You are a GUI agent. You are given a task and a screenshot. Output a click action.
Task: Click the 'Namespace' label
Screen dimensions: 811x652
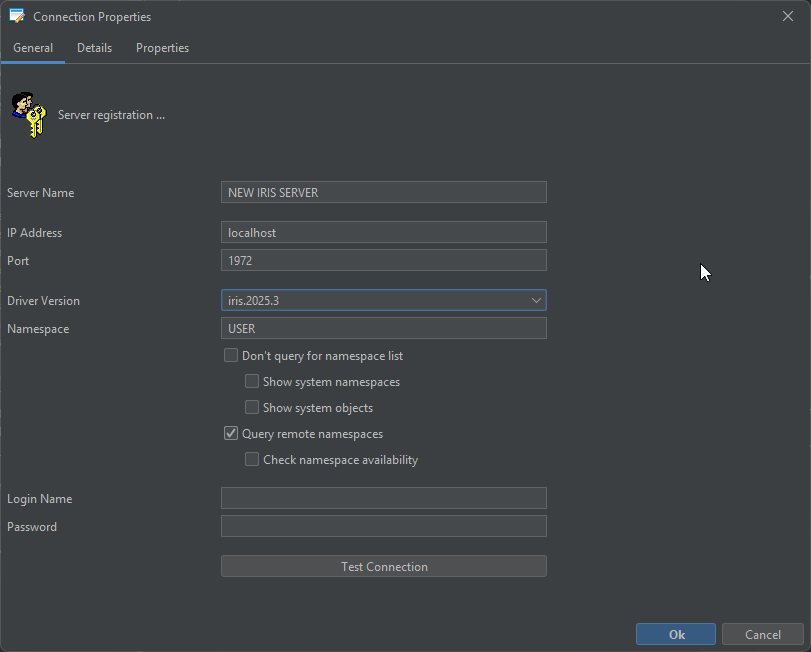click(38, 329)
